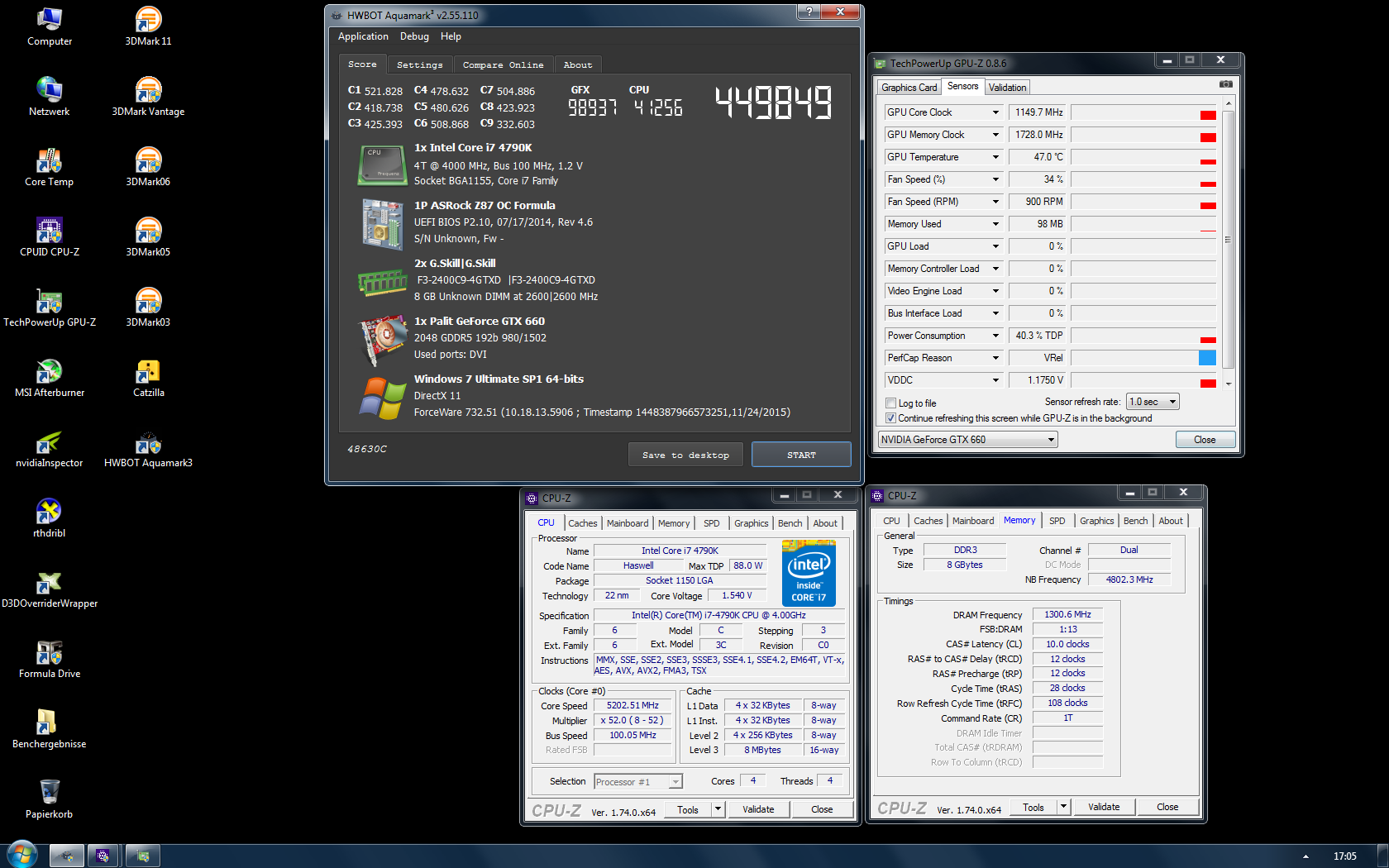
Task: Click the DRAM Frequency value 1300.6 MHz
Action: [x=1067, y=615]
